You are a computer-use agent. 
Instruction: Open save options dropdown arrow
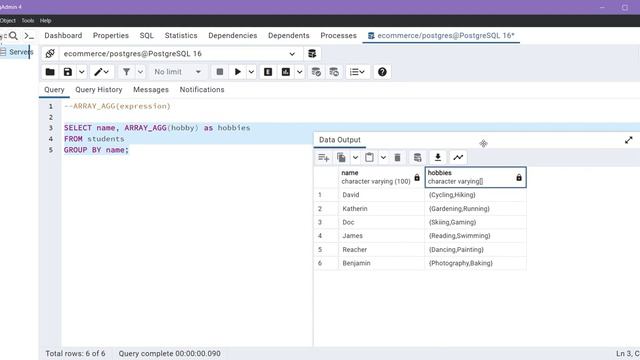[x=82, y=72]
